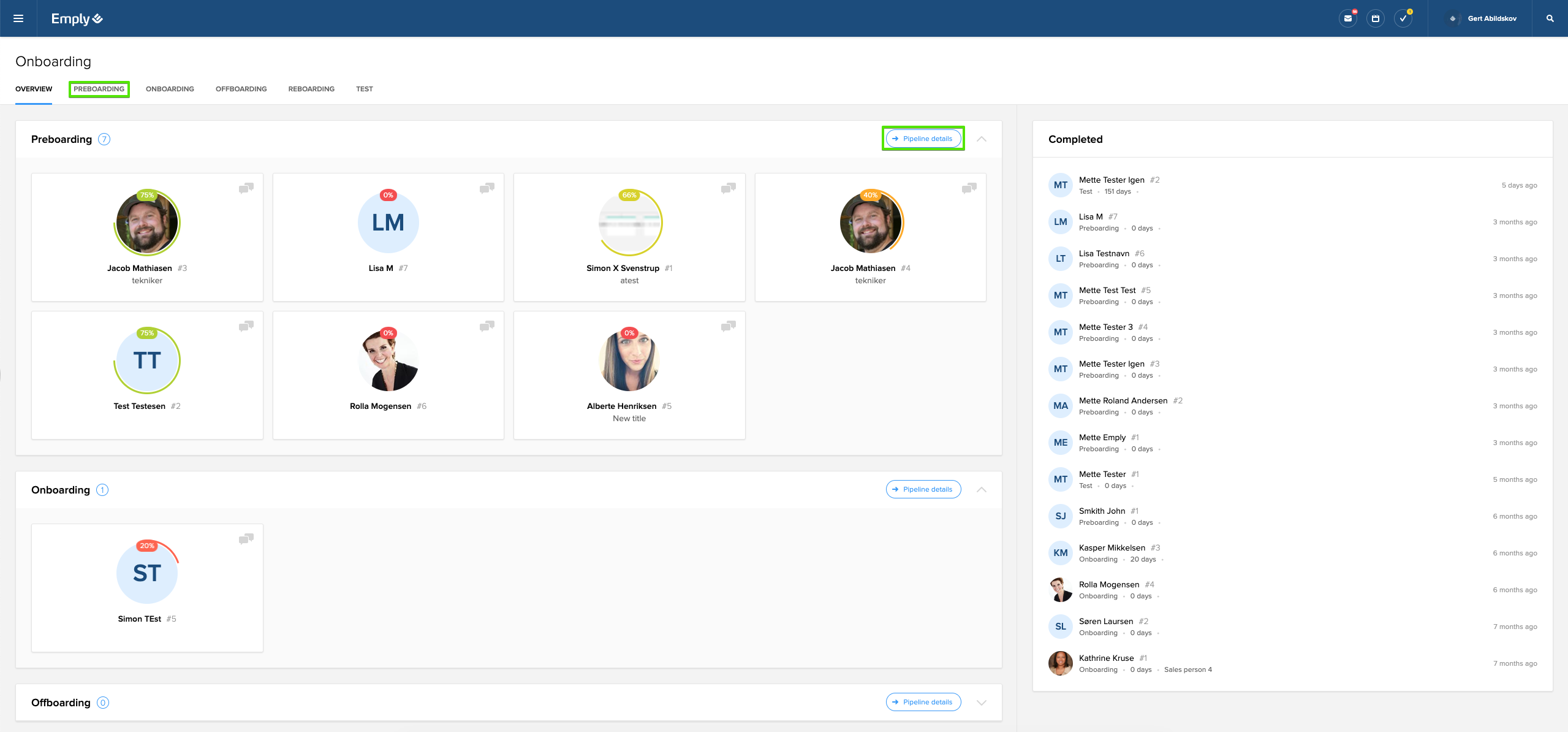This screenshot has width=1568, height=732.
Task: Click the Emply logo
Action: coord(77,18)
